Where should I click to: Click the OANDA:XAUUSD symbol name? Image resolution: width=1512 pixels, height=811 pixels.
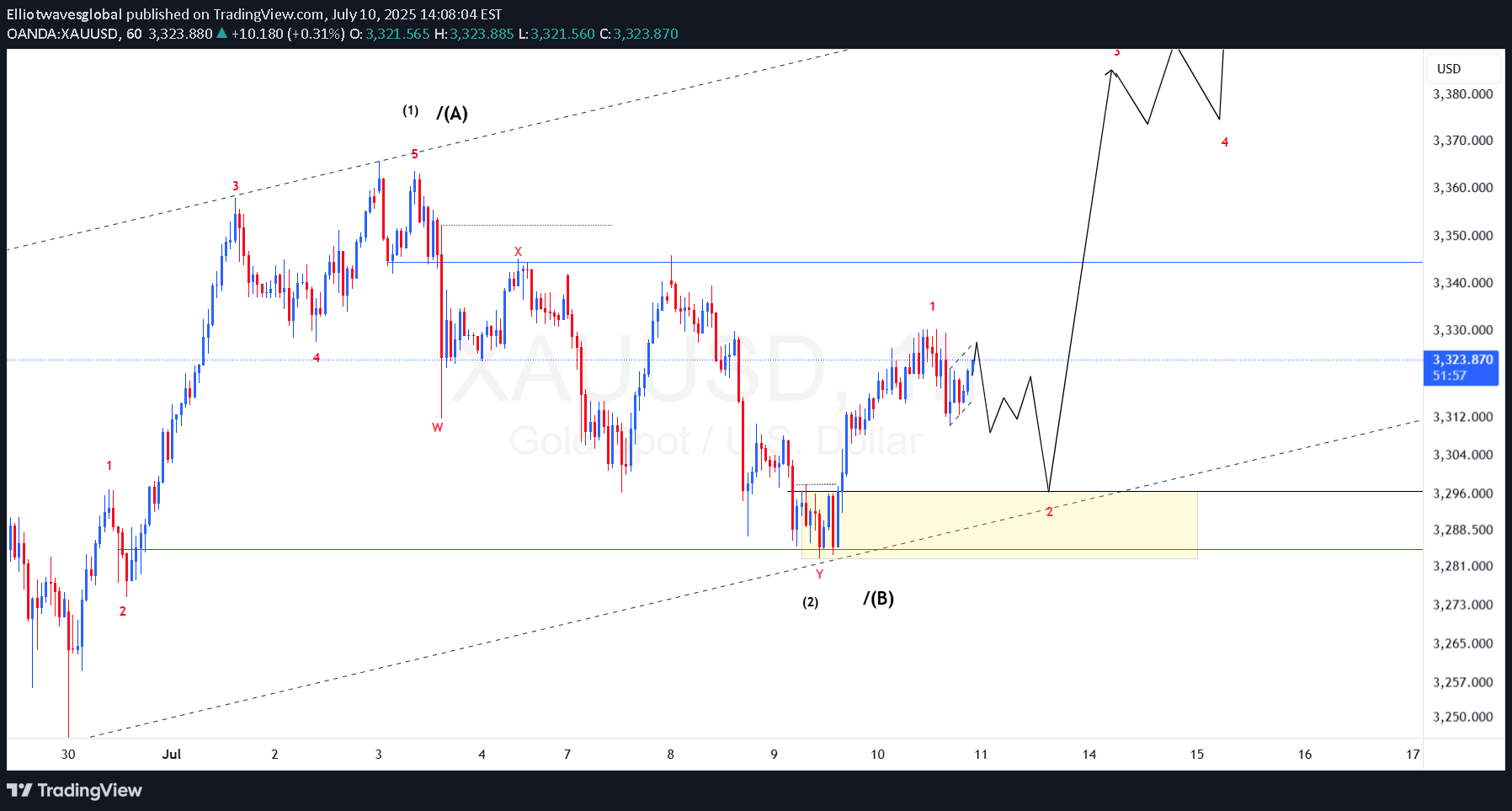[62, 34]
